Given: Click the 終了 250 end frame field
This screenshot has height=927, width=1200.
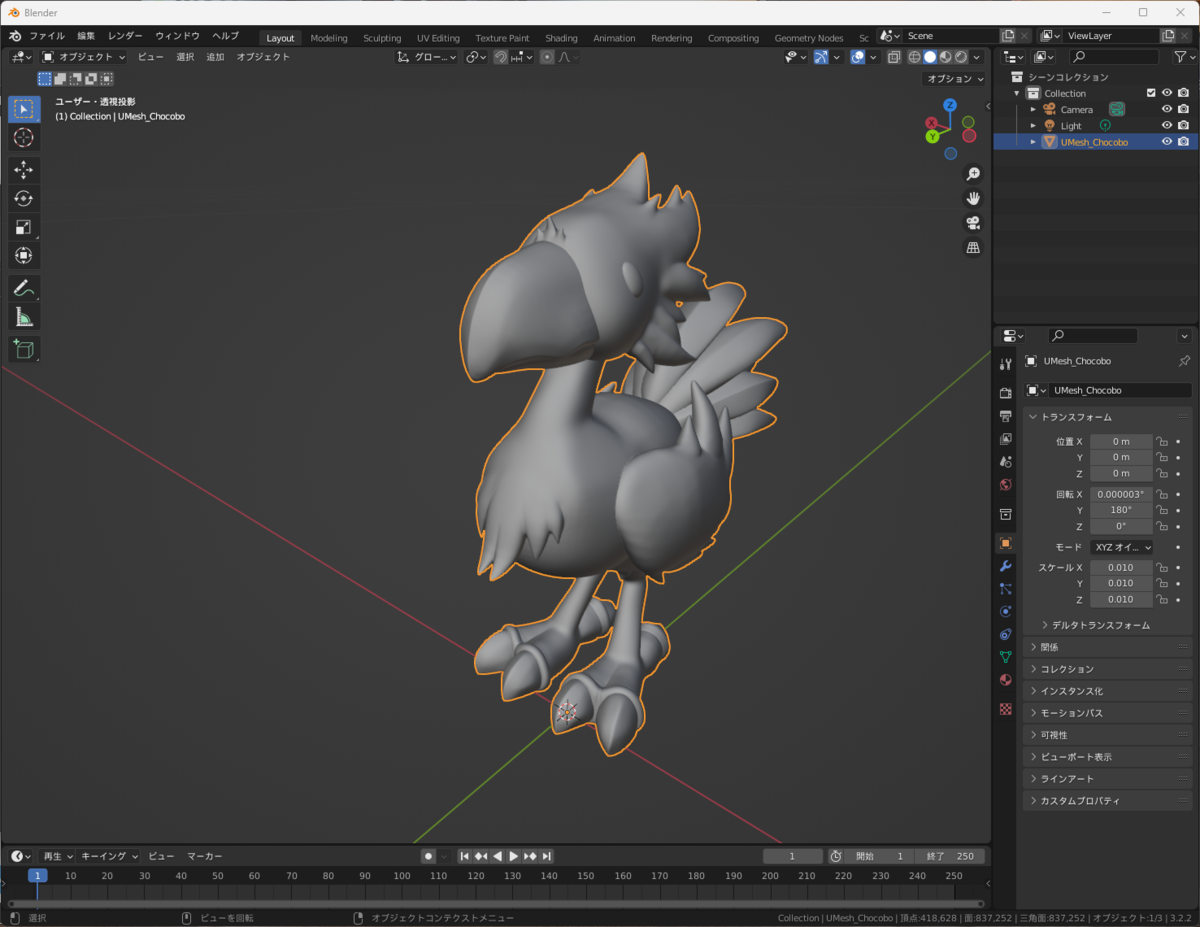Looking at the screenshot, I should click(x=950, y=856).
